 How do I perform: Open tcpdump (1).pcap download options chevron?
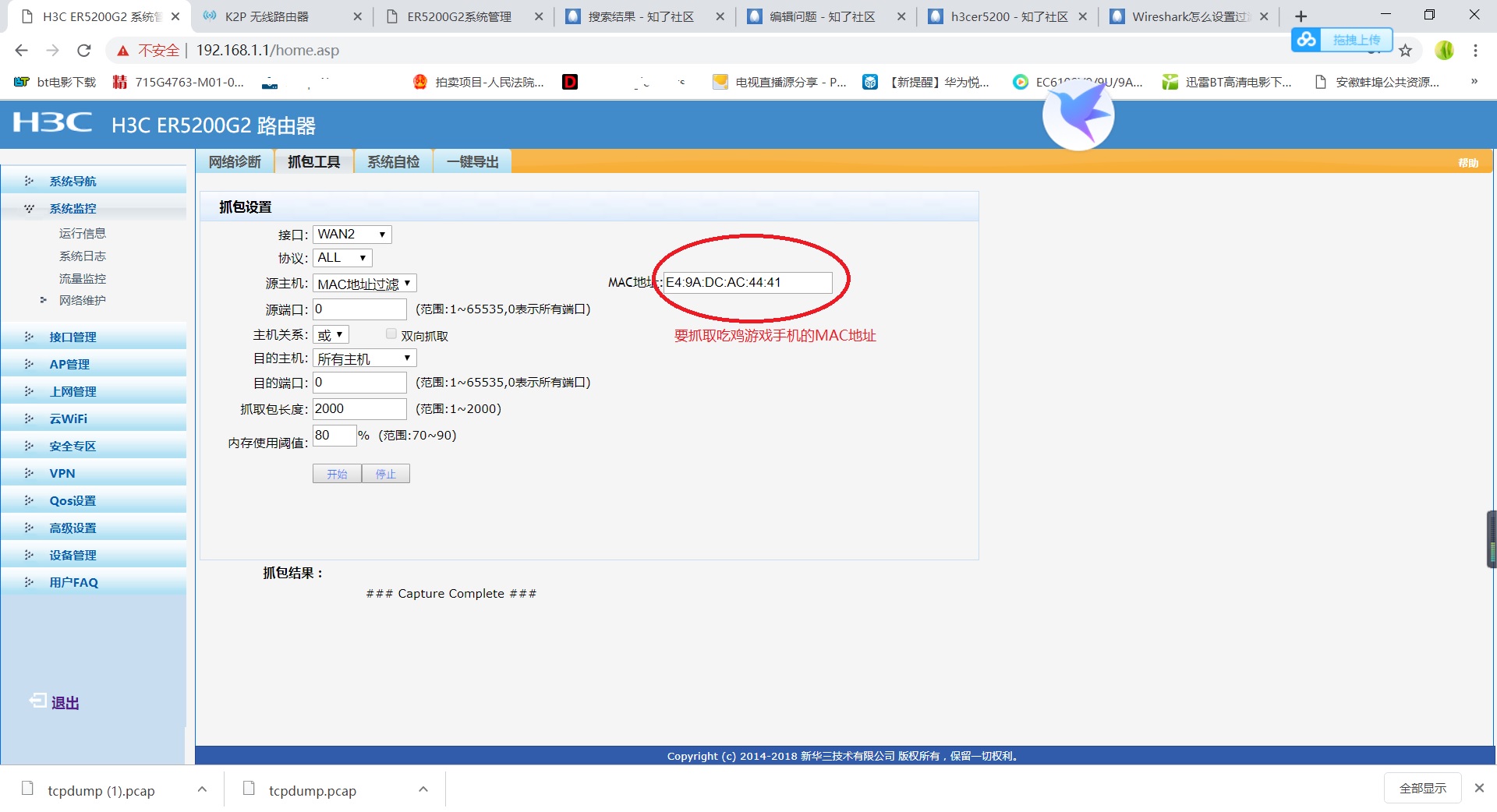coord(202,789)
